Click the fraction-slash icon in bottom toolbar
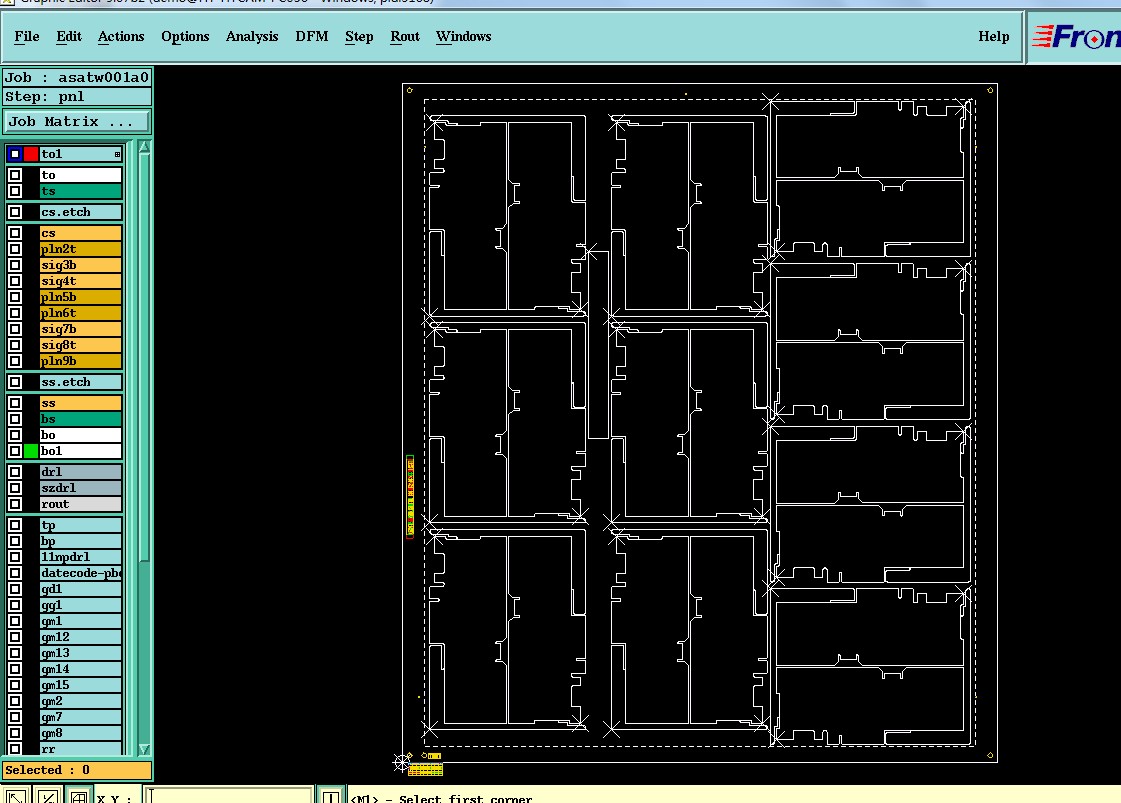Screen dimensions: 1121x803 (x=47, y=796)
